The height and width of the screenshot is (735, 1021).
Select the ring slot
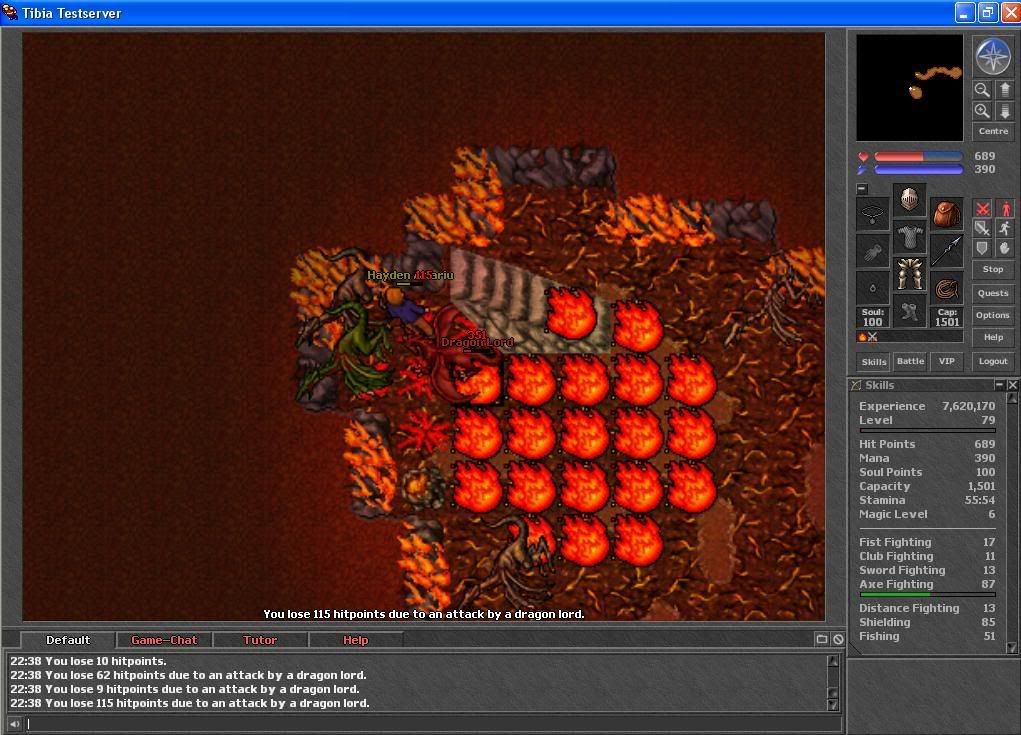[873, 288]
